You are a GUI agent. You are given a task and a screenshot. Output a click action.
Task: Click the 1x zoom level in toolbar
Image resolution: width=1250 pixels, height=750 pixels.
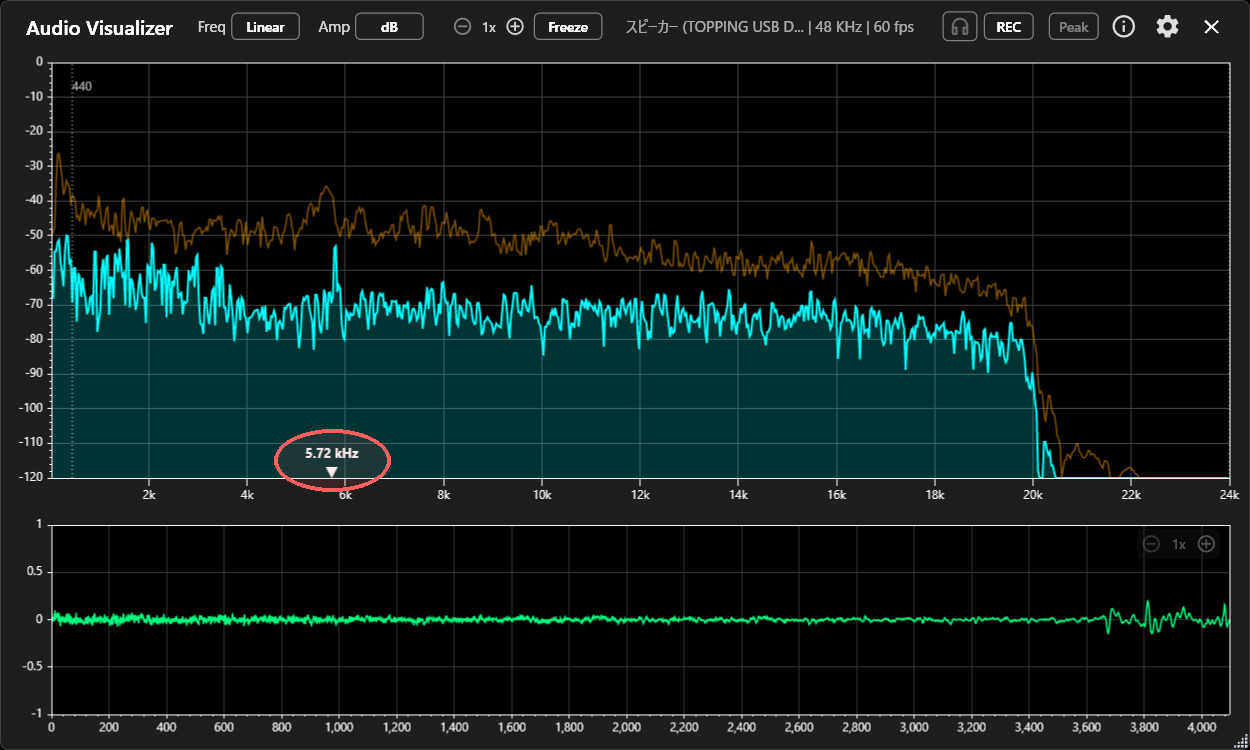(489, 27)
